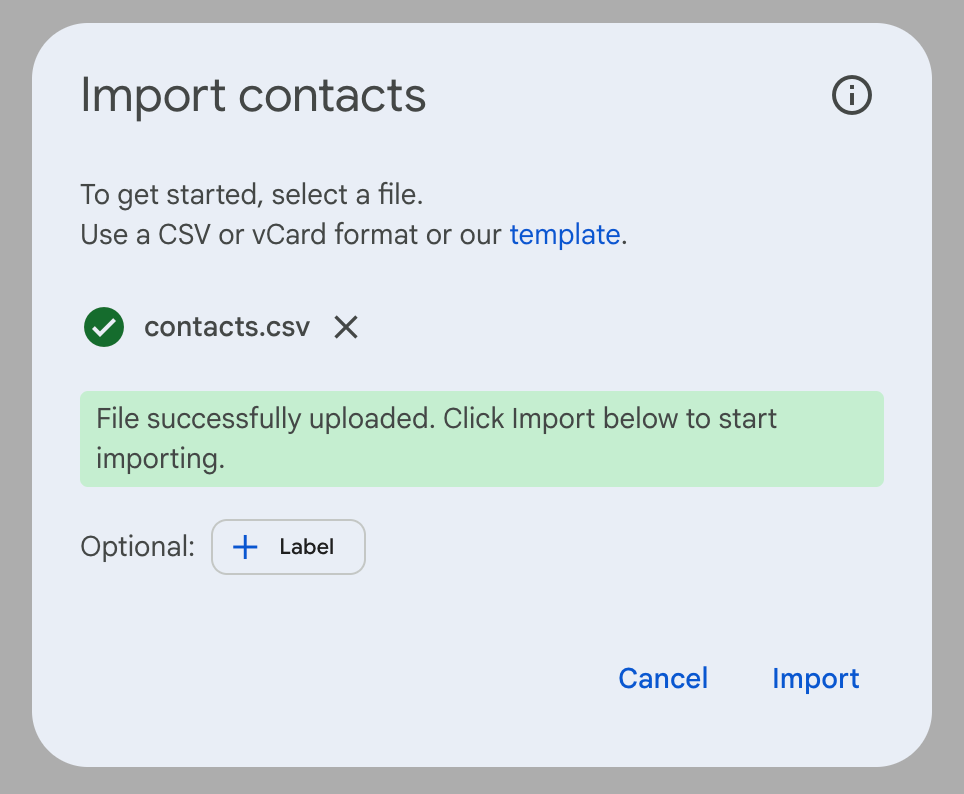The image size is (964, 794).
Task: Click the Optional: label text
Action: (137, 547)
